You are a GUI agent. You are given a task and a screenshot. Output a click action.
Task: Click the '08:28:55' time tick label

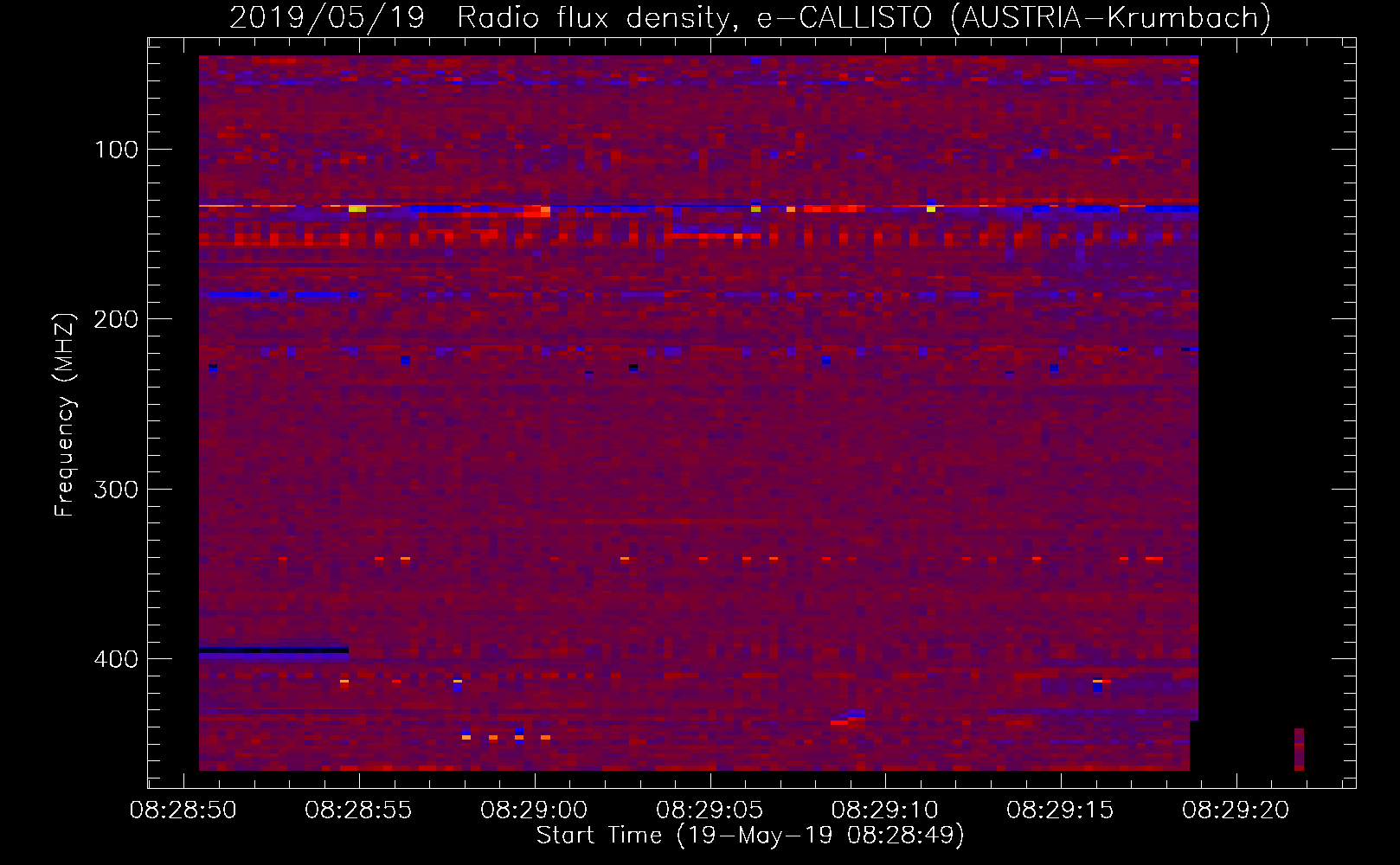[x=358, y=811]
